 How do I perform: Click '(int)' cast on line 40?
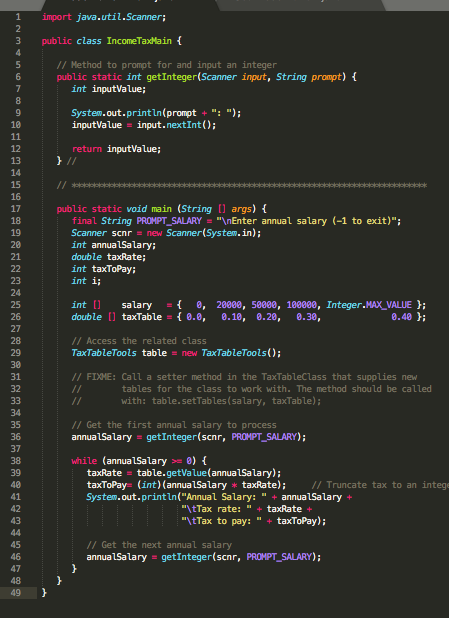tap(149, 485)
